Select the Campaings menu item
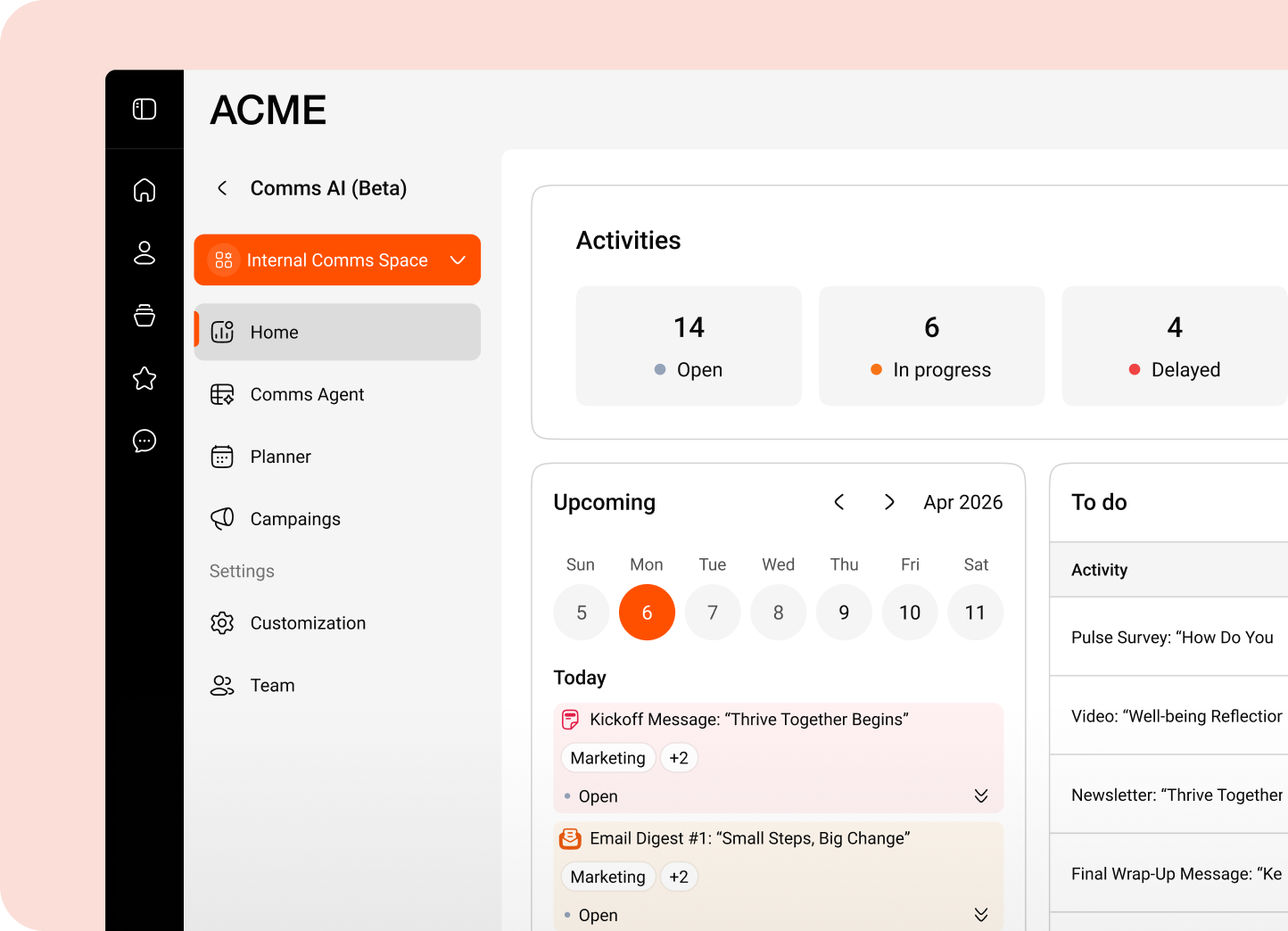The image size is (1288, 931). [x=294, y=519]
